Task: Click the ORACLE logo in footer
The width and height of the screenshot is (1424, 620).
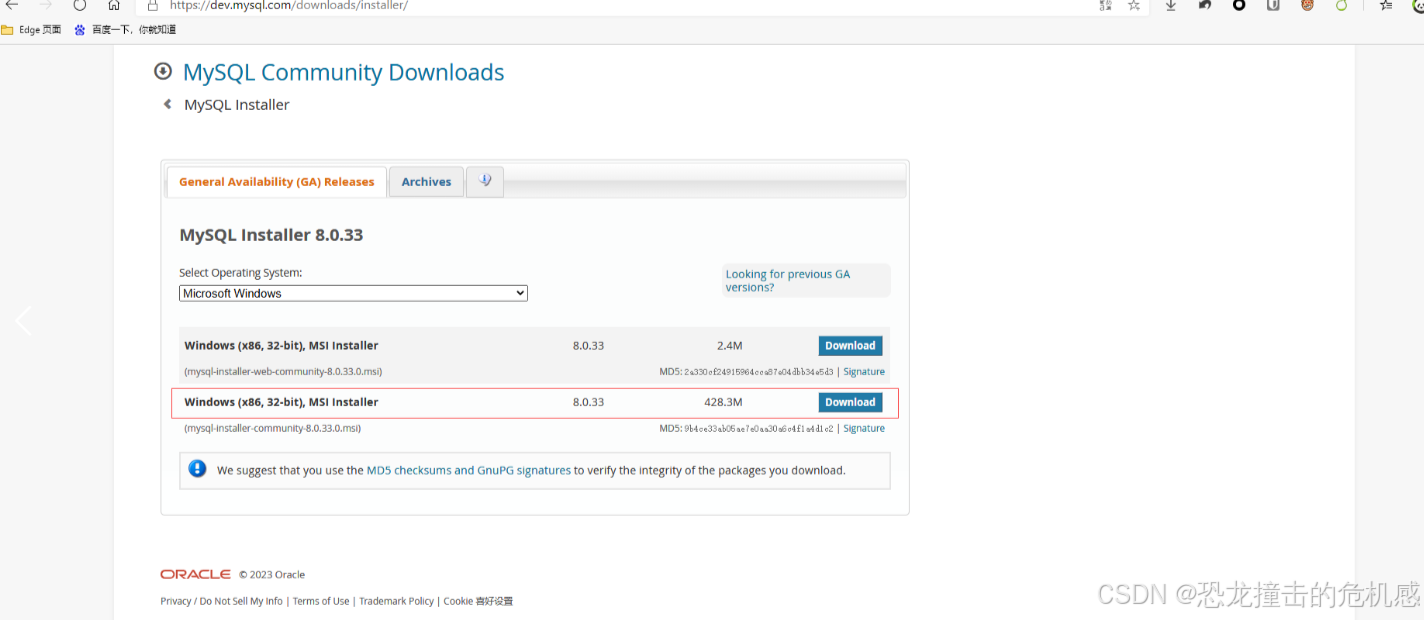Action: pos(196,574)
